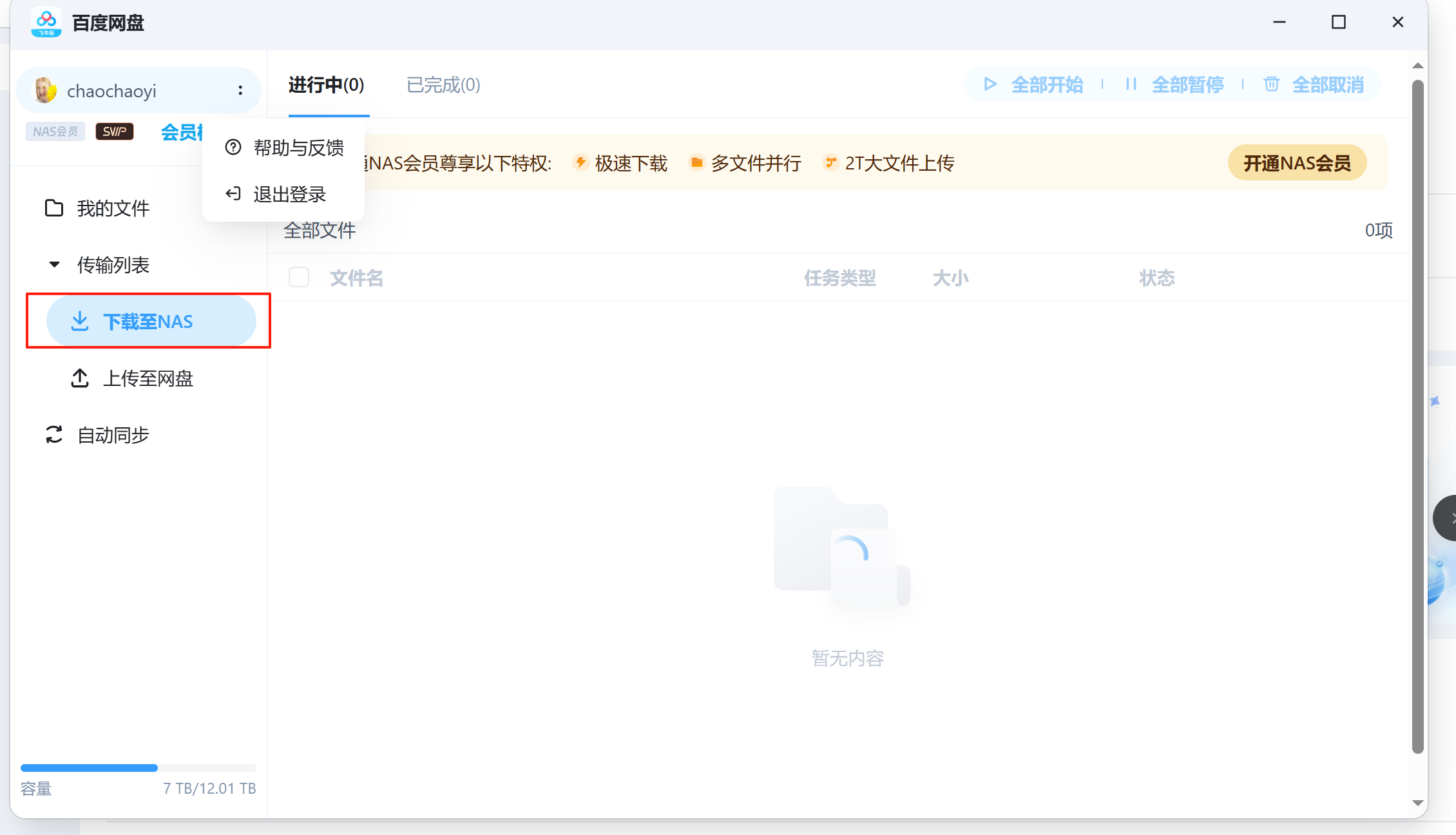Image resolution: width=1456 pixels, height=835 pixels.
Task: Close the 百度网盘 window
Action: point(1398,22)
